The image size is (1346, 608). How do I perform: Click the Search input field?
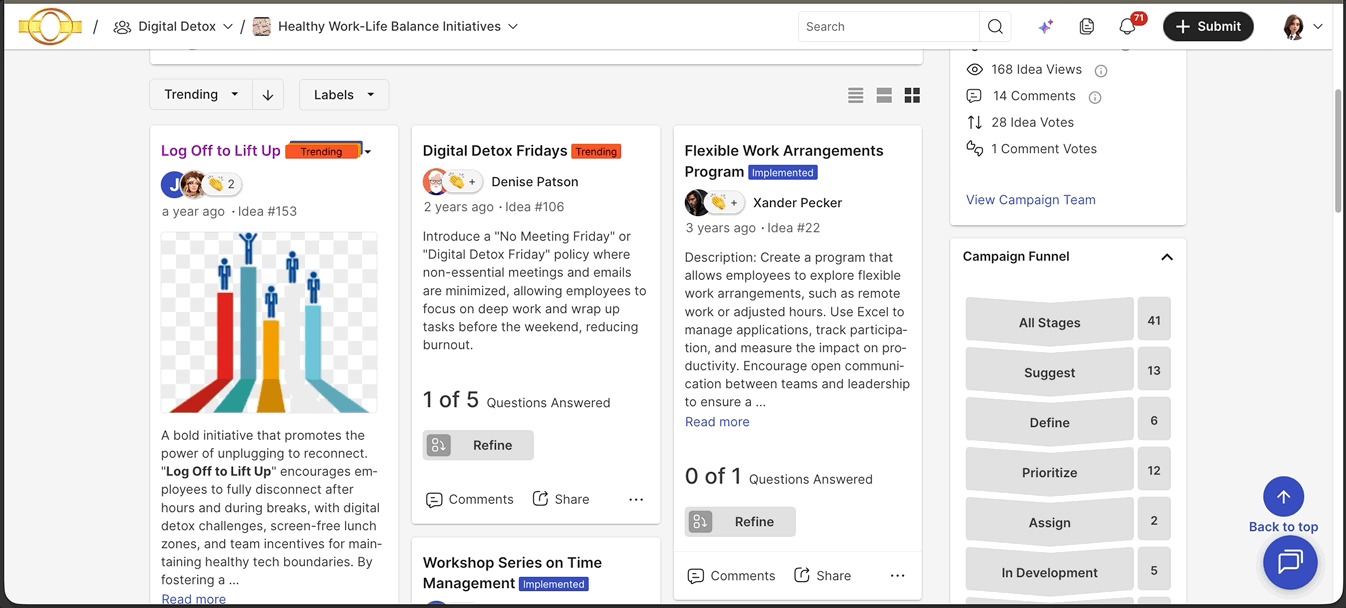(889, 27)
